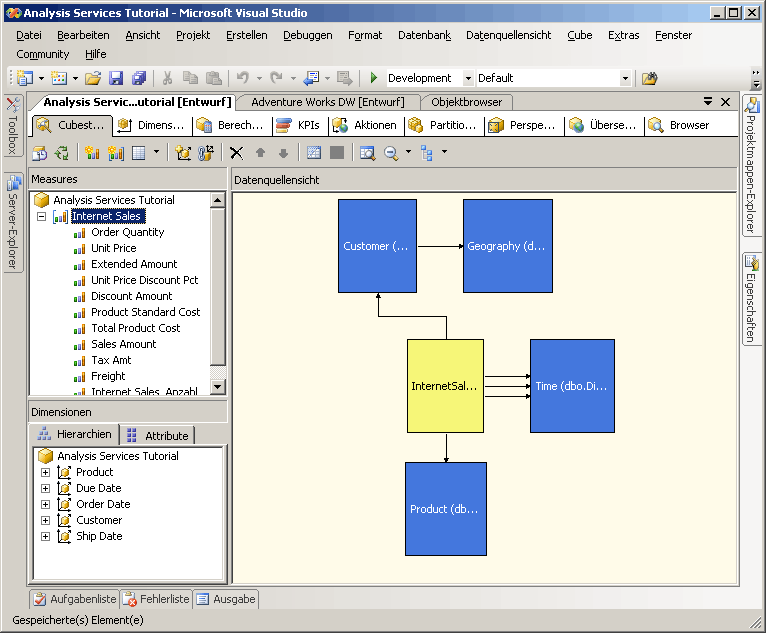Select the yellow InternetSales table box
Viewport: 766px width, 633px height.
pyautogui.click(x=446, y=386)
